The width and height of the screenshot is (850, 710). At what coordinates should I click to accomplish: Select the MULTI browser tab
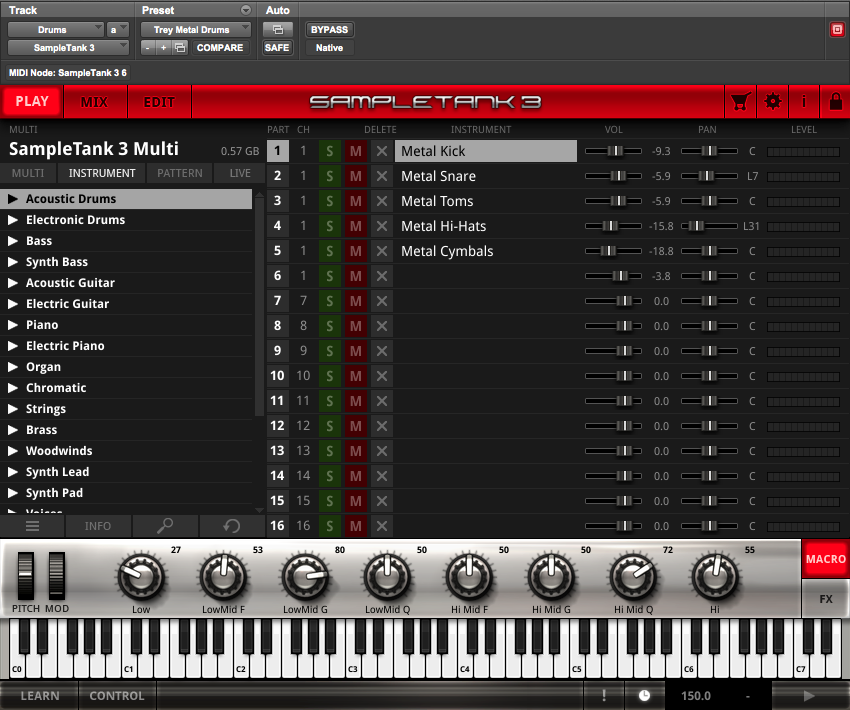point(28,173)
